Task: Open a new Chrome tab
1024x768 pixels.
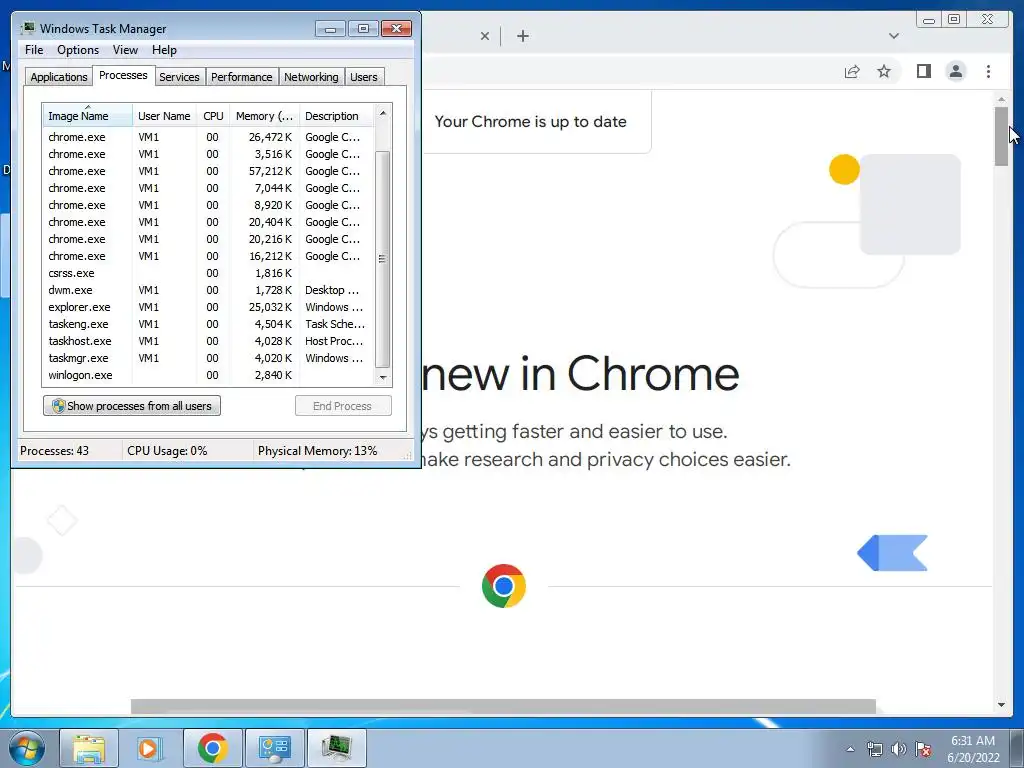Action: [x=522, y=36]
